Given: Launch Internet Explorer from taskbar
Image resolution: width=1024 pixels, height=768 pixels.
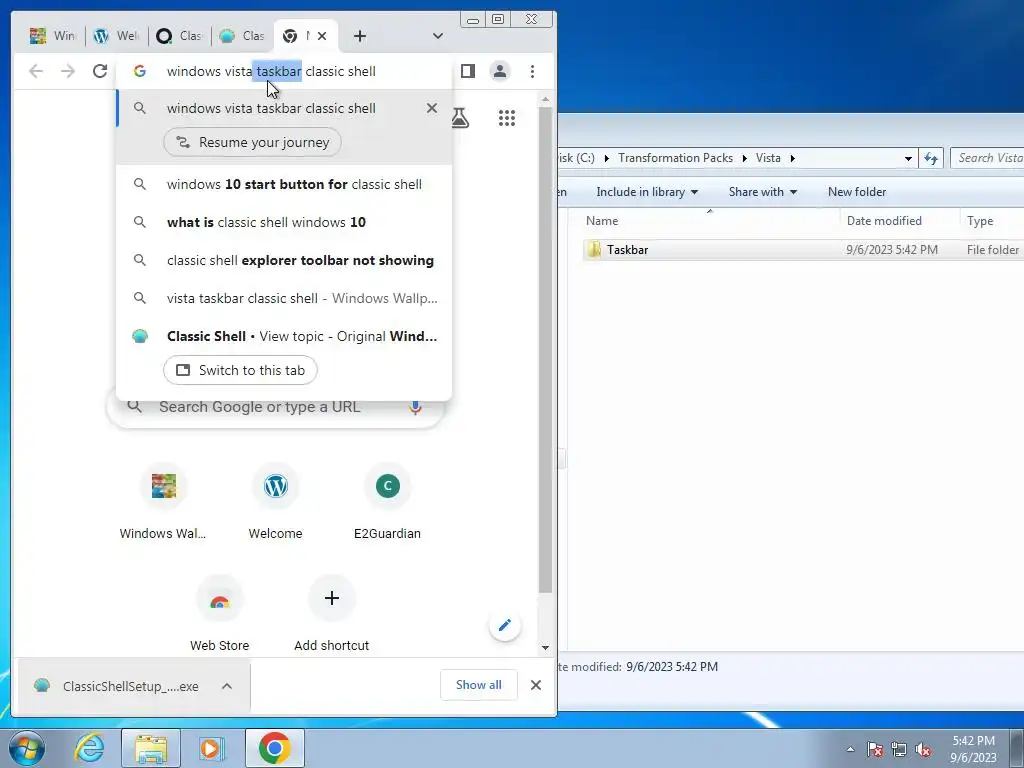Looking at the screenshot, I should (89, 748).
